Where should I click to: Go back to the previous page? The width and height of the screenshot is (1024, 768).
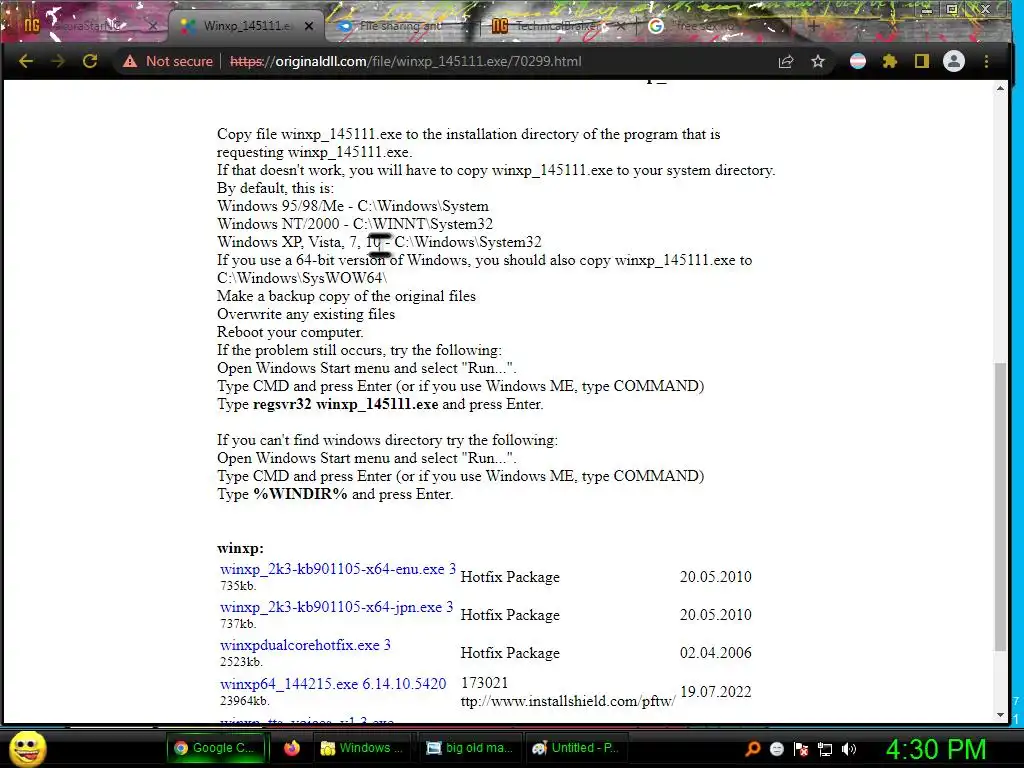pos(26,61)
